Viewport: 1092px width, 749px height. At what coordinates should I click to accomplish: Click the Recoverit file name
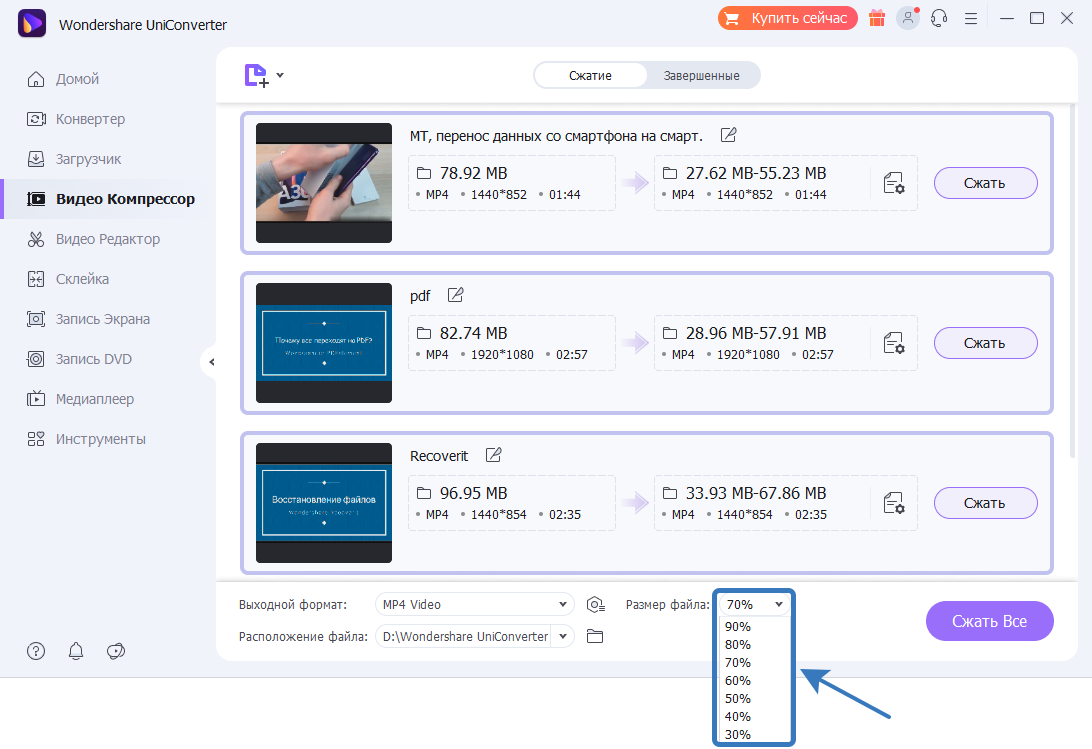tap(439, 456)
